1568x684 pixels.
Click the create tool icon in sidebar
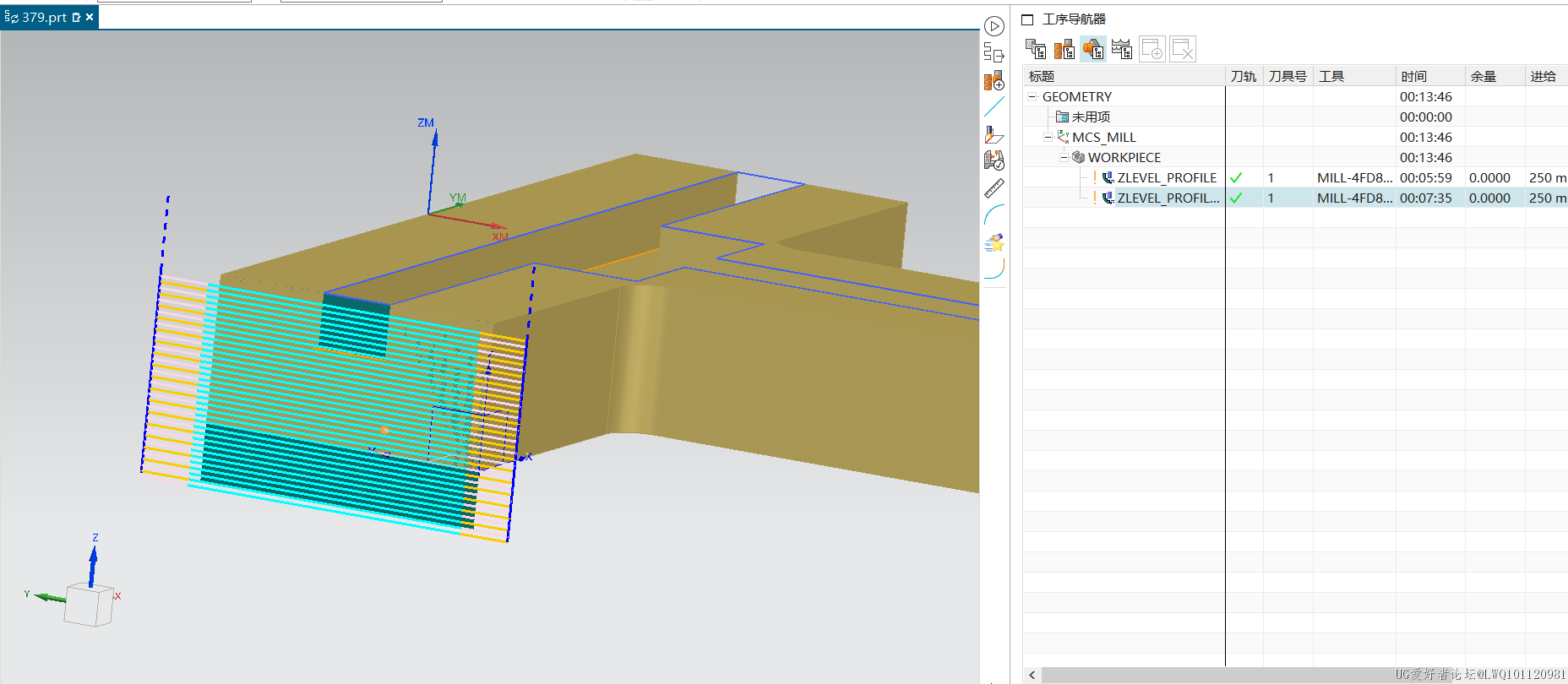[x=994, y=80]
